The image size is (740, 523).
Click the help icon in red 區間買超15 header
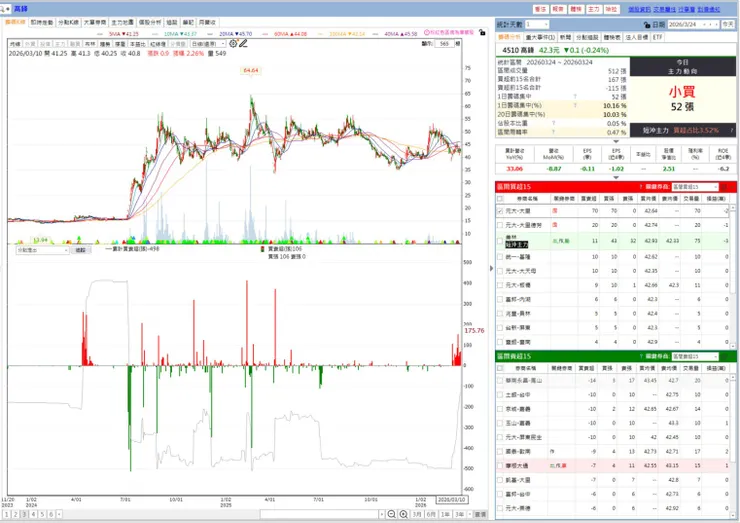click(x=641, y=187)
